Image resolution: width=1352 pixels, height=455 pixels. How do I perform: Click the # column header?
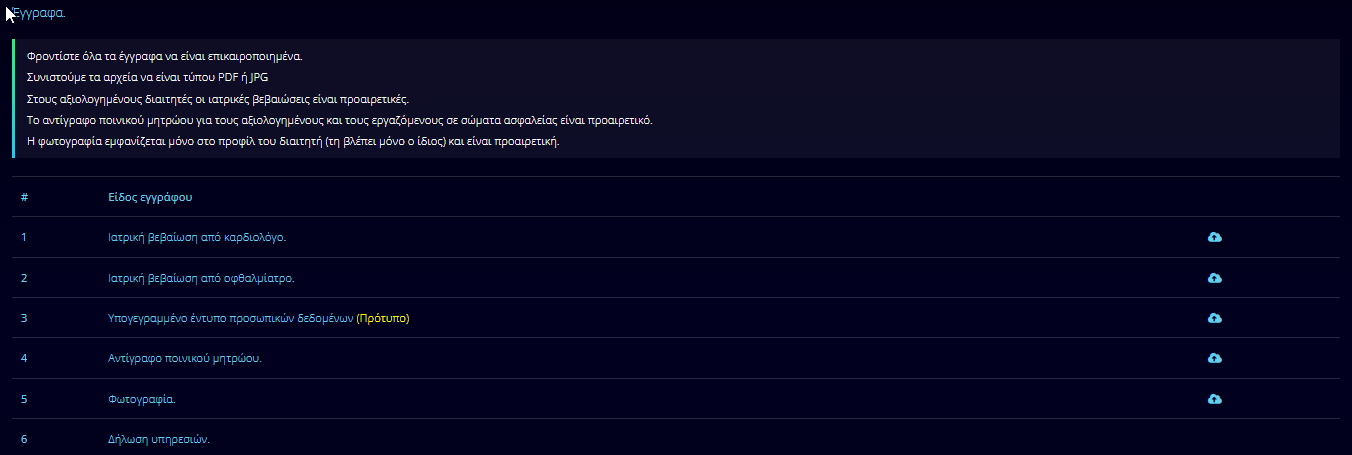pyautogui.click(x=24, y=197)
